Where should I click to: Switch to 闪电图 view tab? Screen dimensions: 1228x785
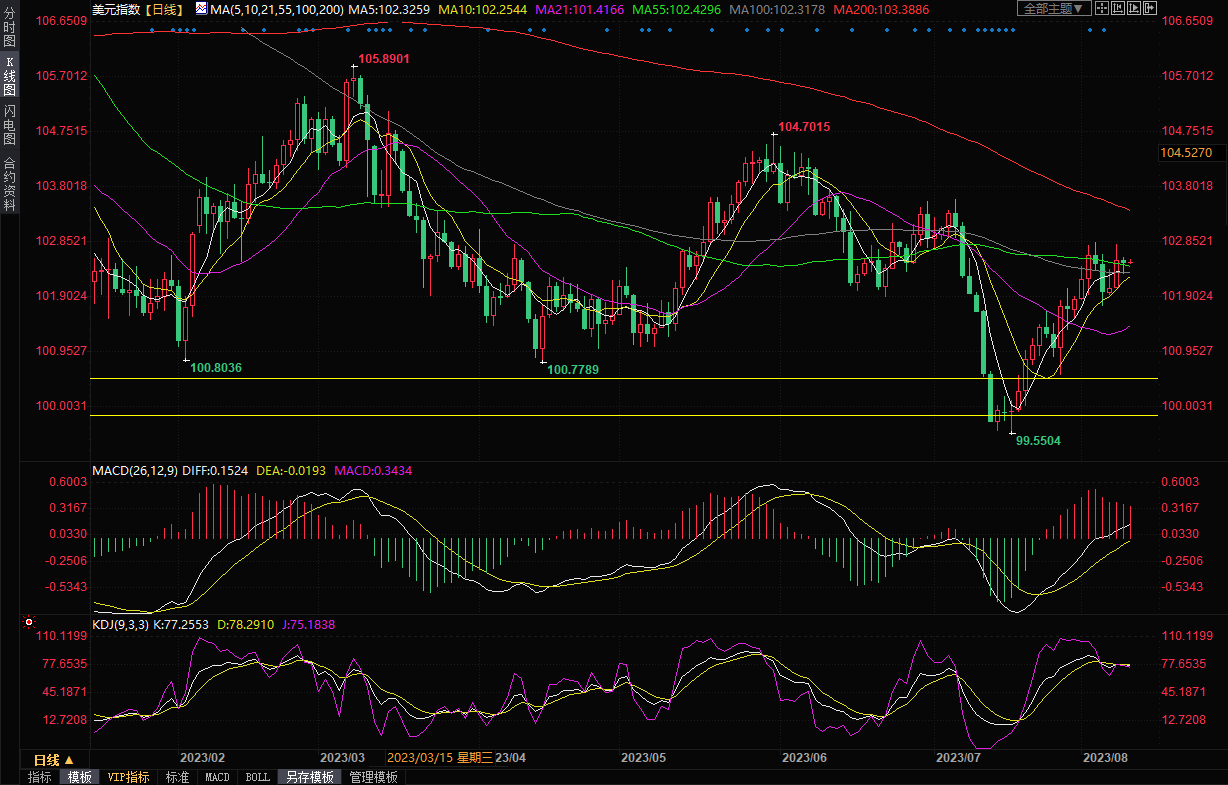10,124
